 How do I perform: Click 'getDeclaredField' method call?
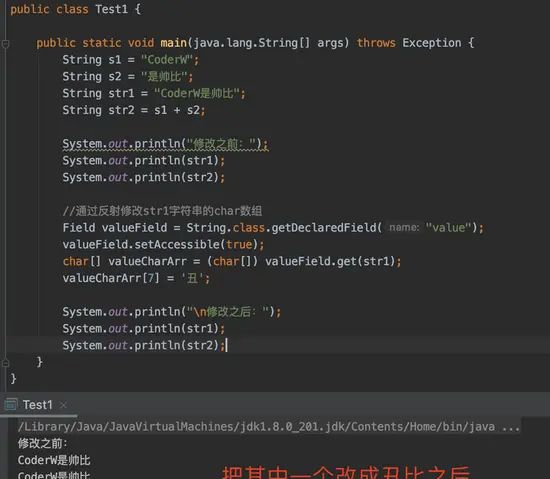click(324, 228)
